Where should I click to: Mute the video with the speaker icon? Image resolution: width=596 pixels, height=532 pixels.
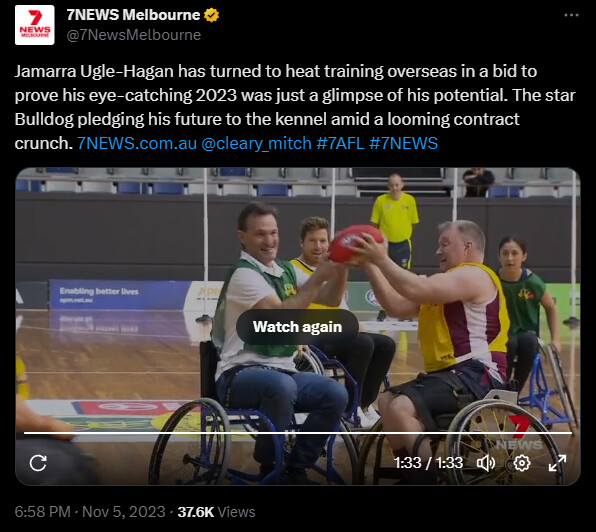coord(486,463)
